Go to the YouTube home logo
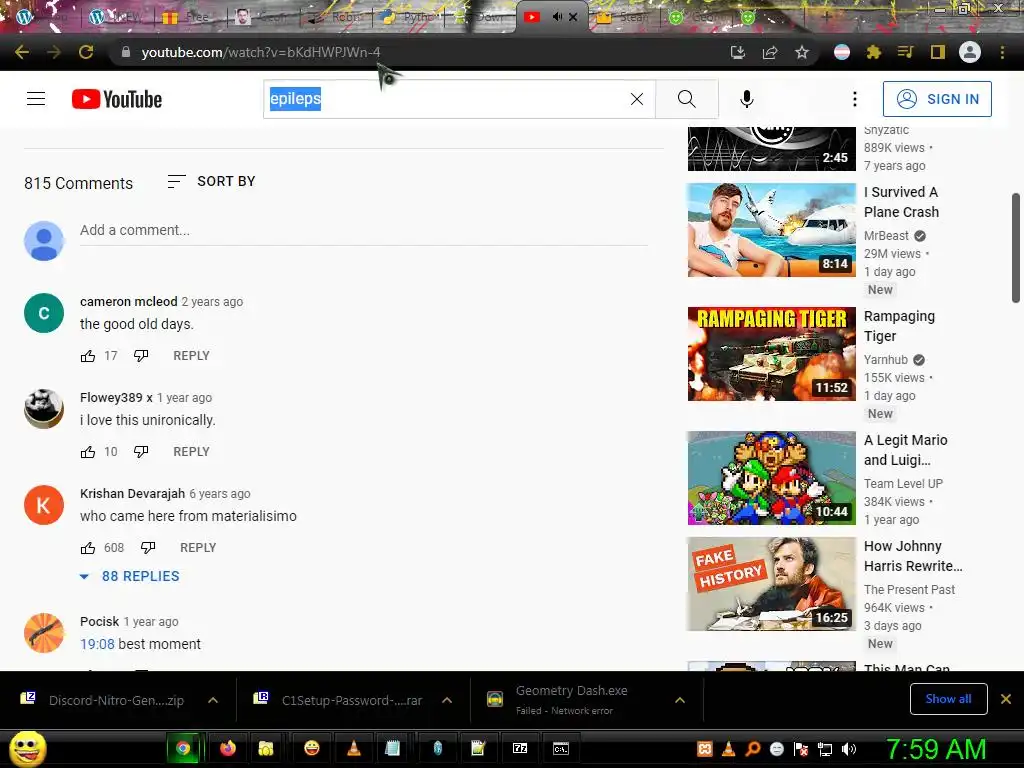Image resolution: width=1024 pixels, height=768 pixels. point(117,99)
